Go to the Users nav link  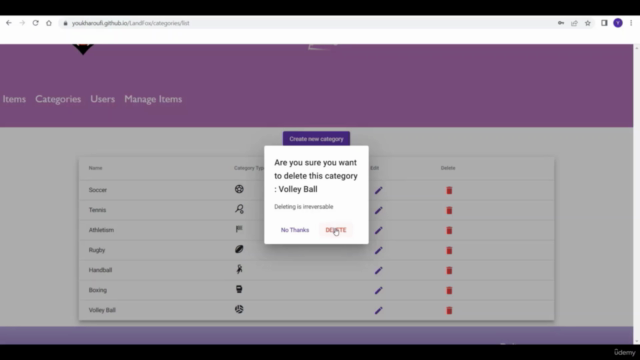(102, 99)
